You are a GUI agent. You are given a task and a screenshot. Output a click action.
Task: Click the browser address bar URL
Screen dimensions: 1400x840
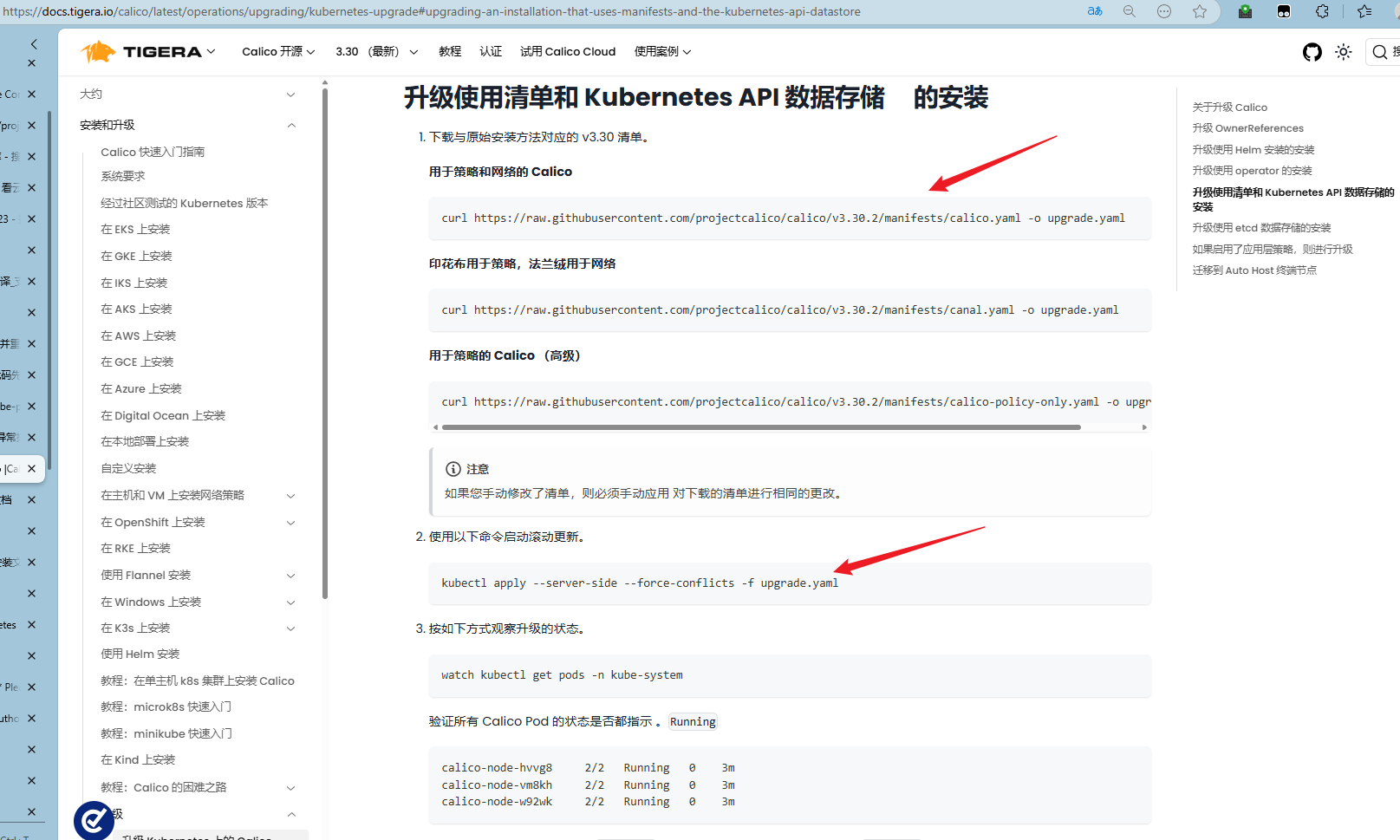click(432, 11)
